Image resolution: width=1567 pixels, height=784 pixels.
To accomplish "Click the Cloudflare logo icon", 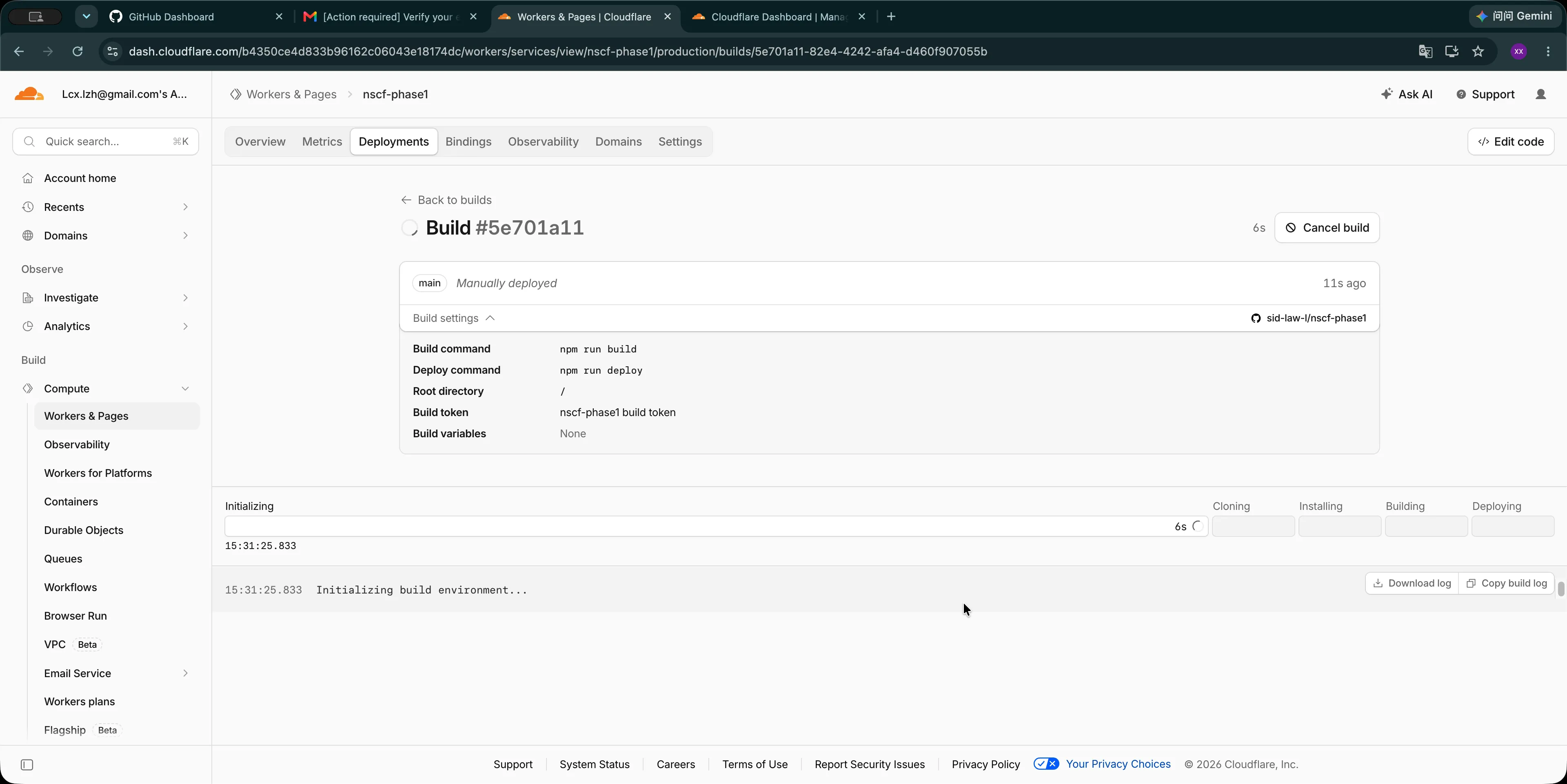I will (29, 94).
